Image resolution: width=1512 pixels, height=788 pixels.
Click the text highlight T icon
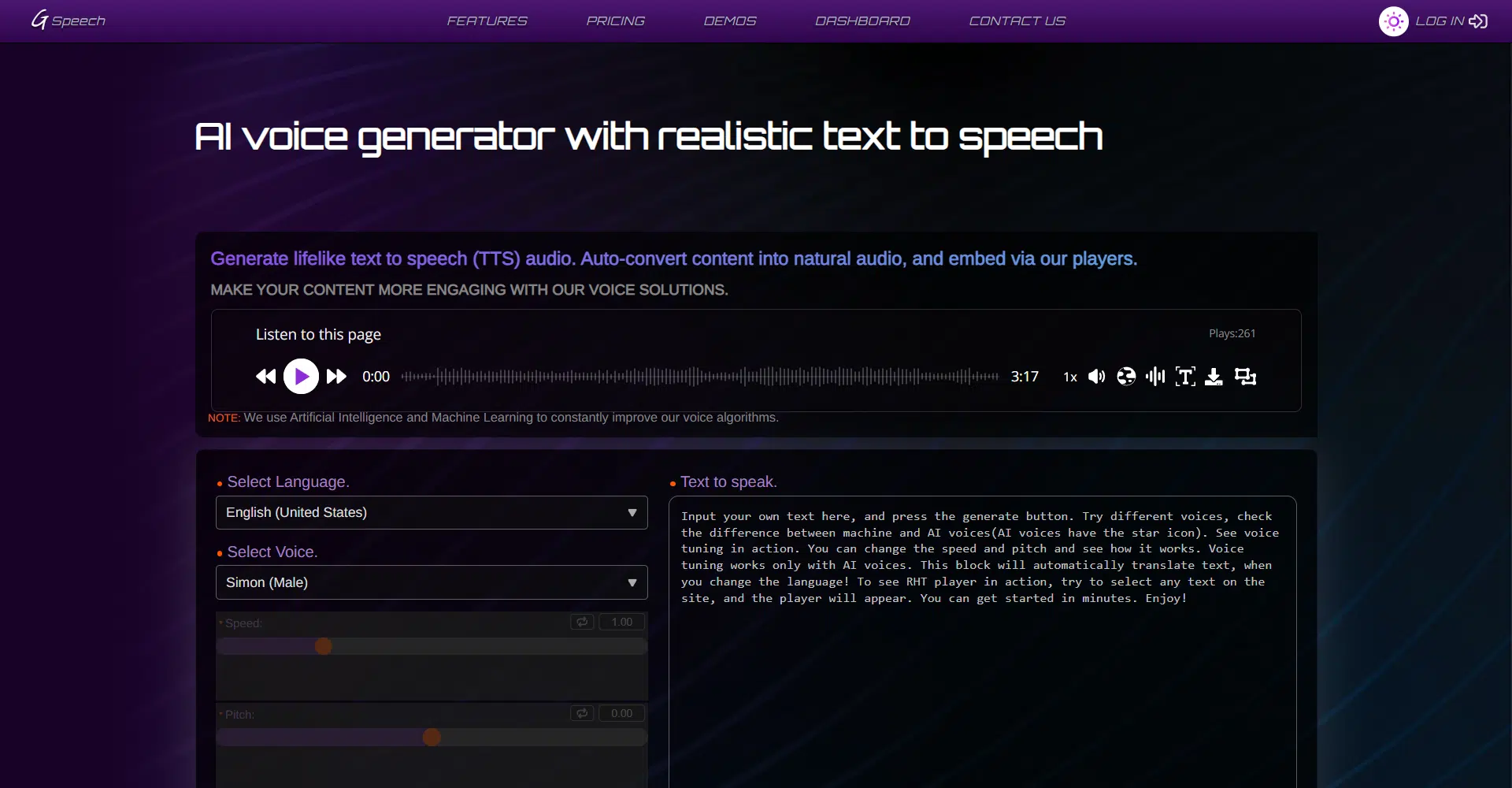pyautogui.click(x=1184, y=377)
